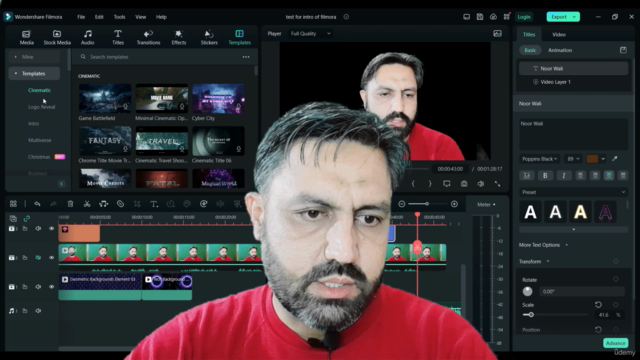This screenshot has height=360, width=640.
Task: Mute the green-screen video track
Action: (x=38, y=258)
